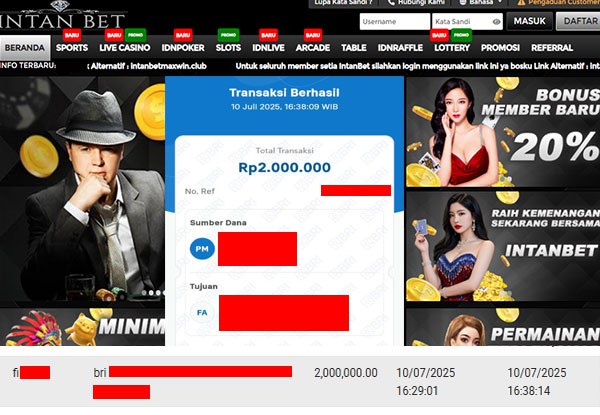600x415 pixels.
Task: Click the MASUK login button
Action: pos(530,21)
